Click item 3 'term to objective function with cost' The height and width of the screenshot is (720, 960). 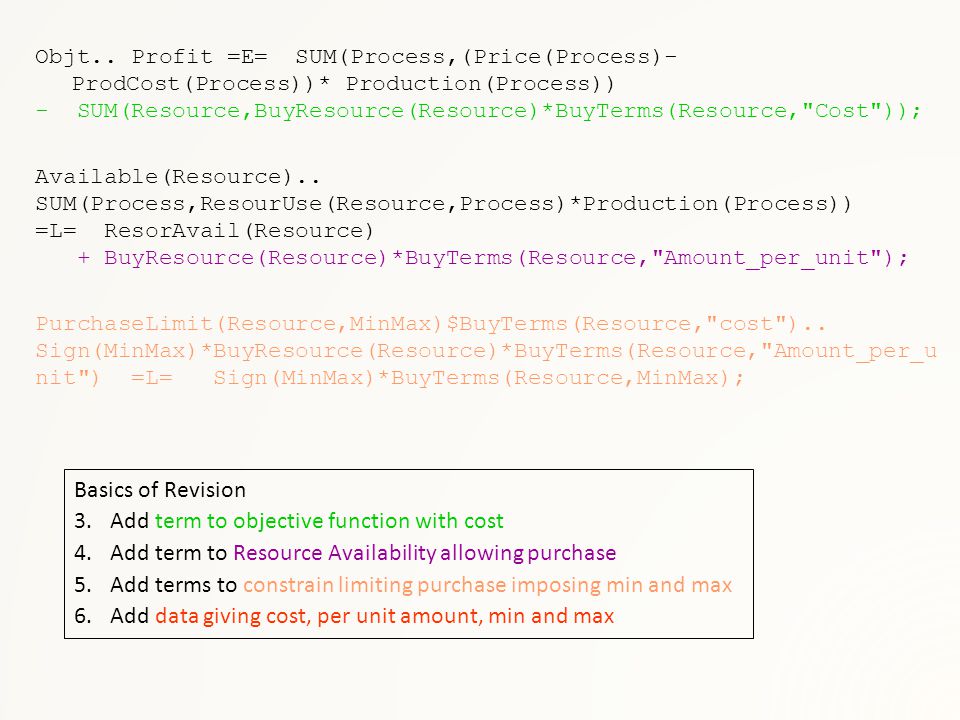tap(329, 521)
